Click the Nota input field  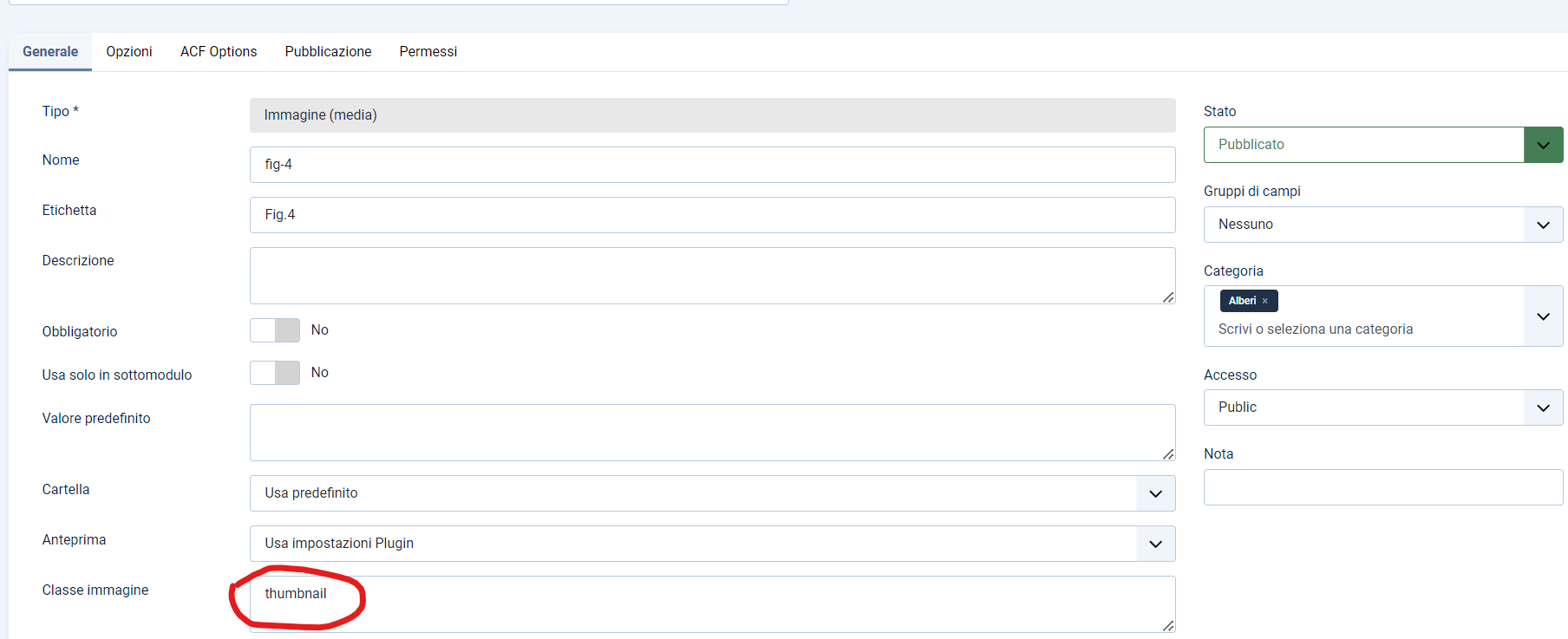[x=1383, y=487]
